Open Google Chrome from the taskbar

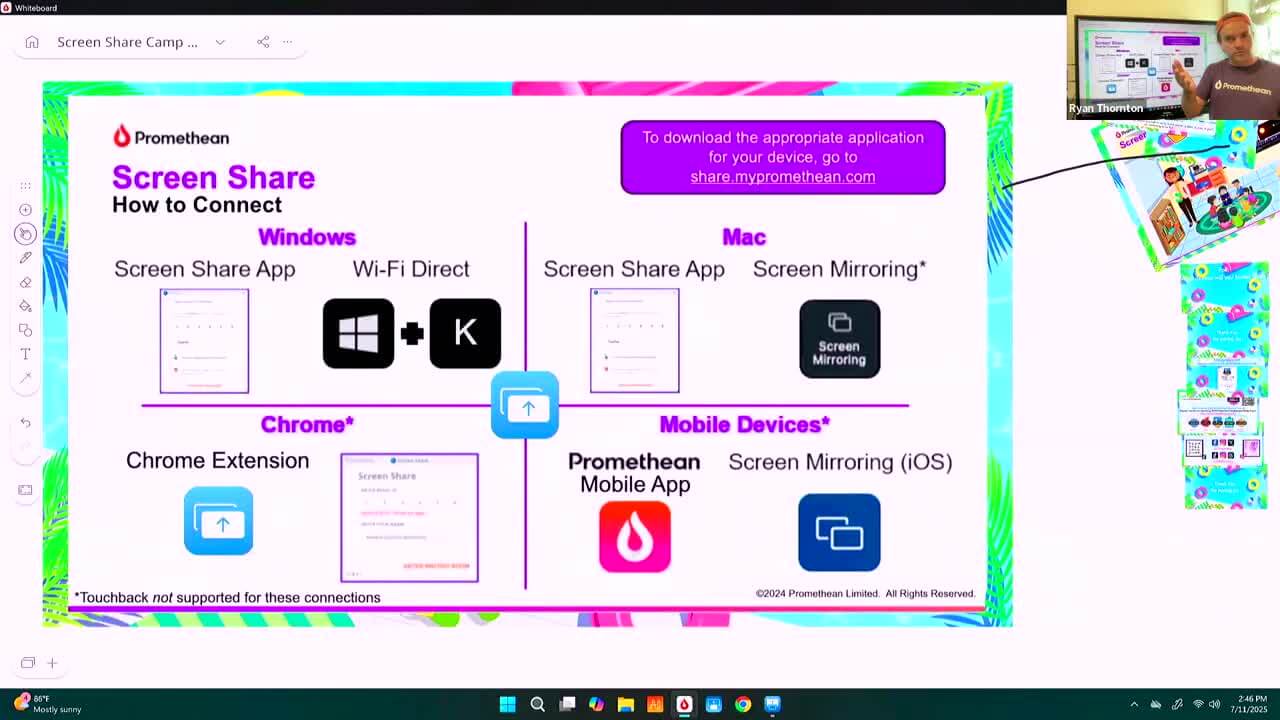click(x=743, y=704)
